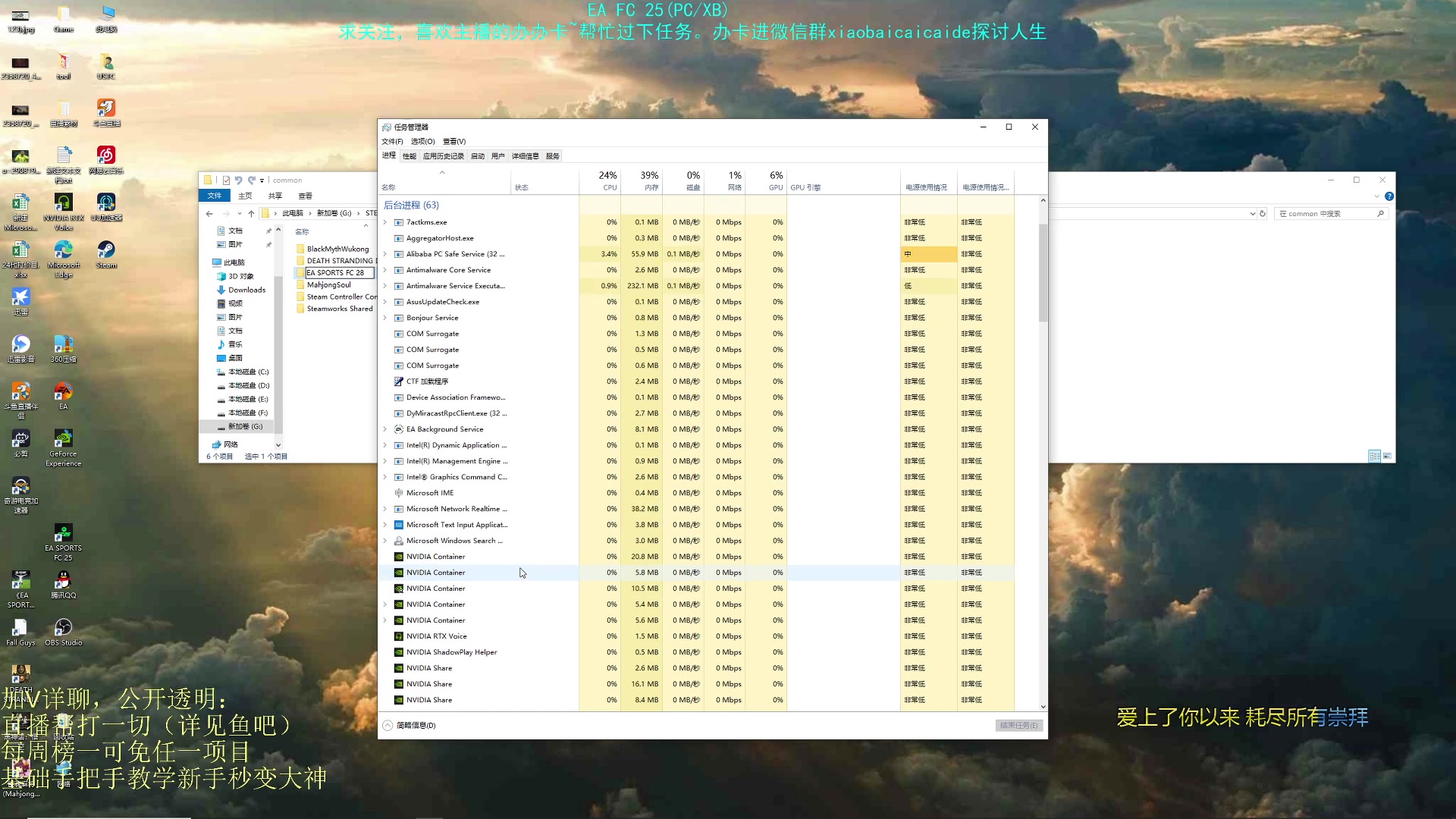Screen dimensions: 1456x819
Task: Click the Explorer nav pane scroll-down arrow
Action: click(278, 445)
